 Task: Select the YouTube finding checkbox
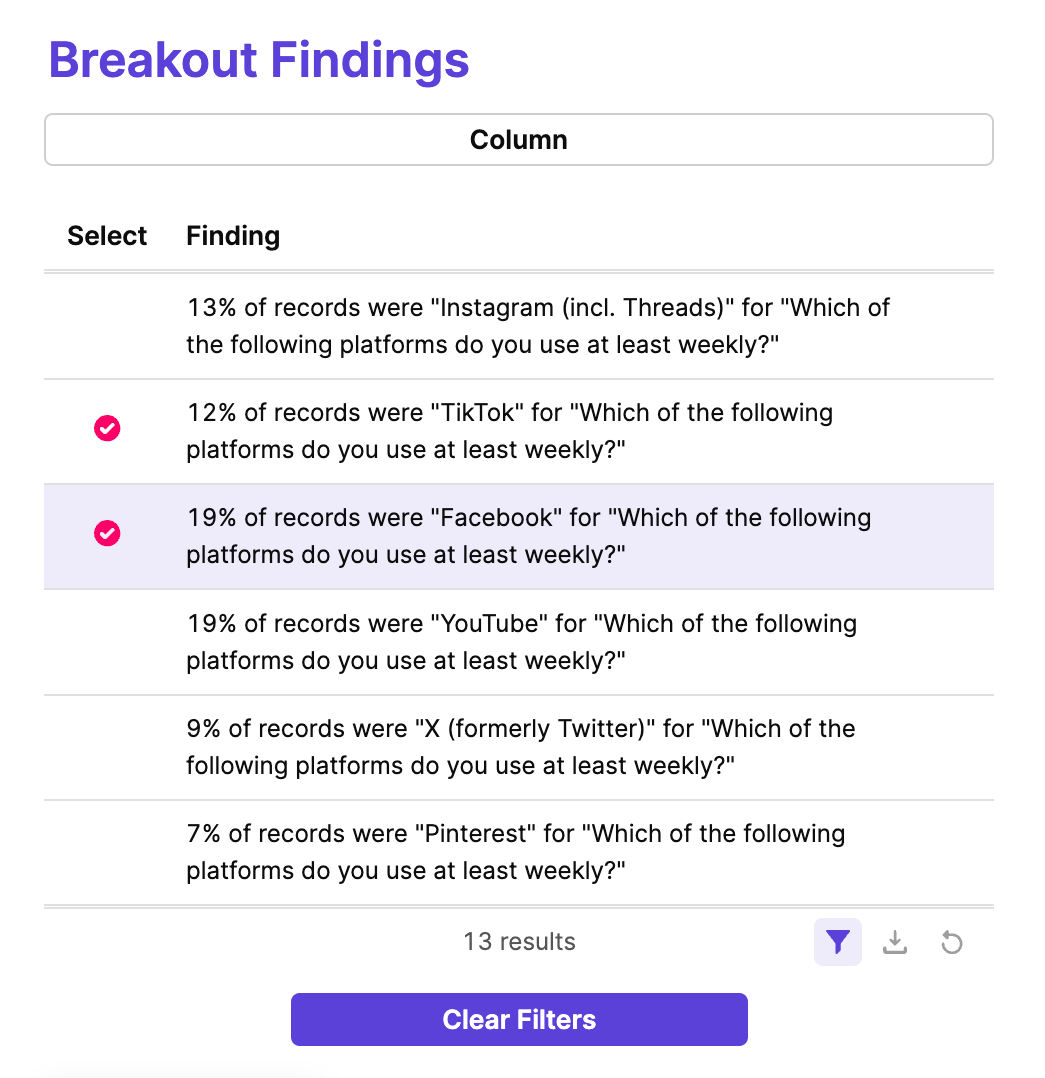coord(107,641)
